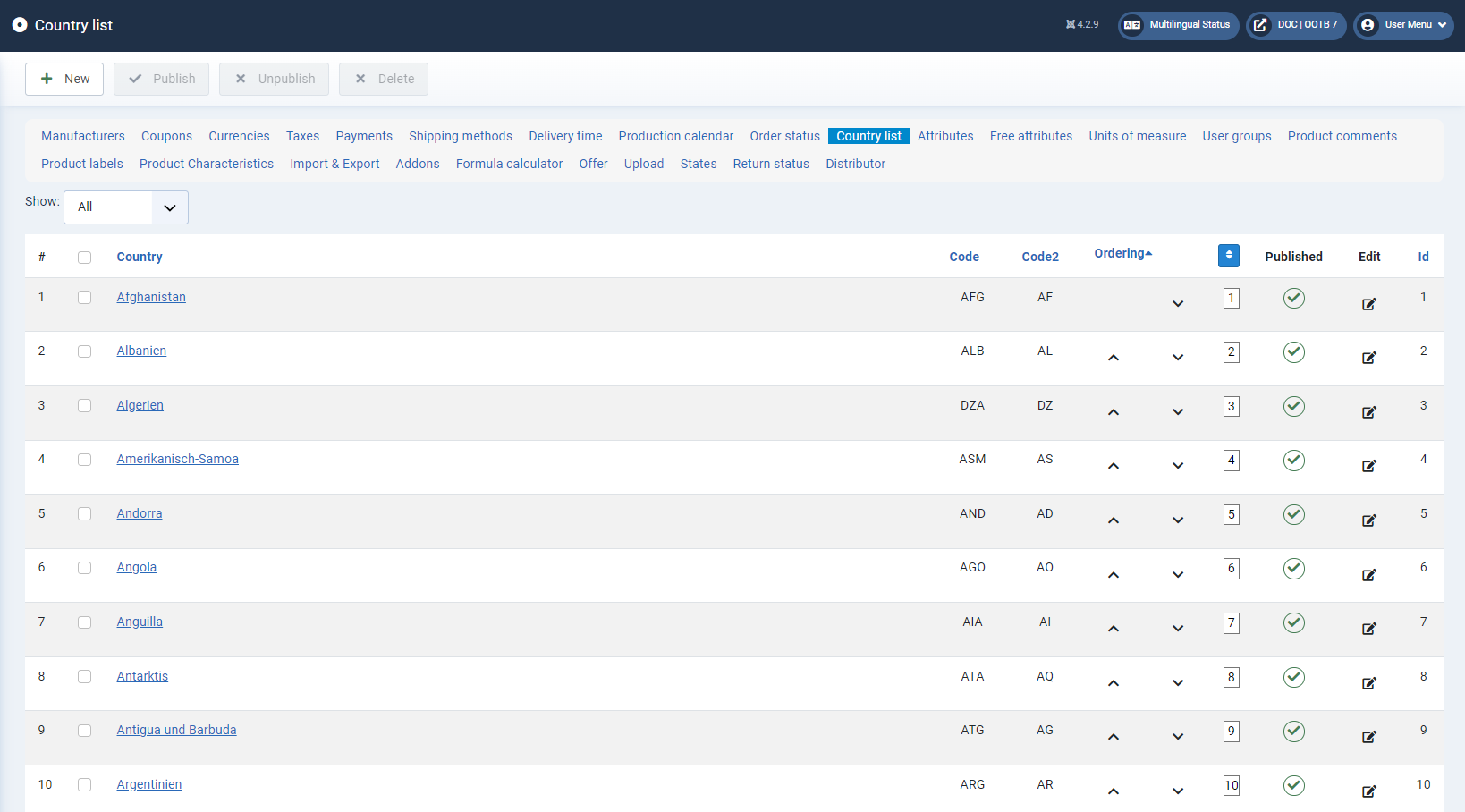Switch to the States tab

click(699, 164)
